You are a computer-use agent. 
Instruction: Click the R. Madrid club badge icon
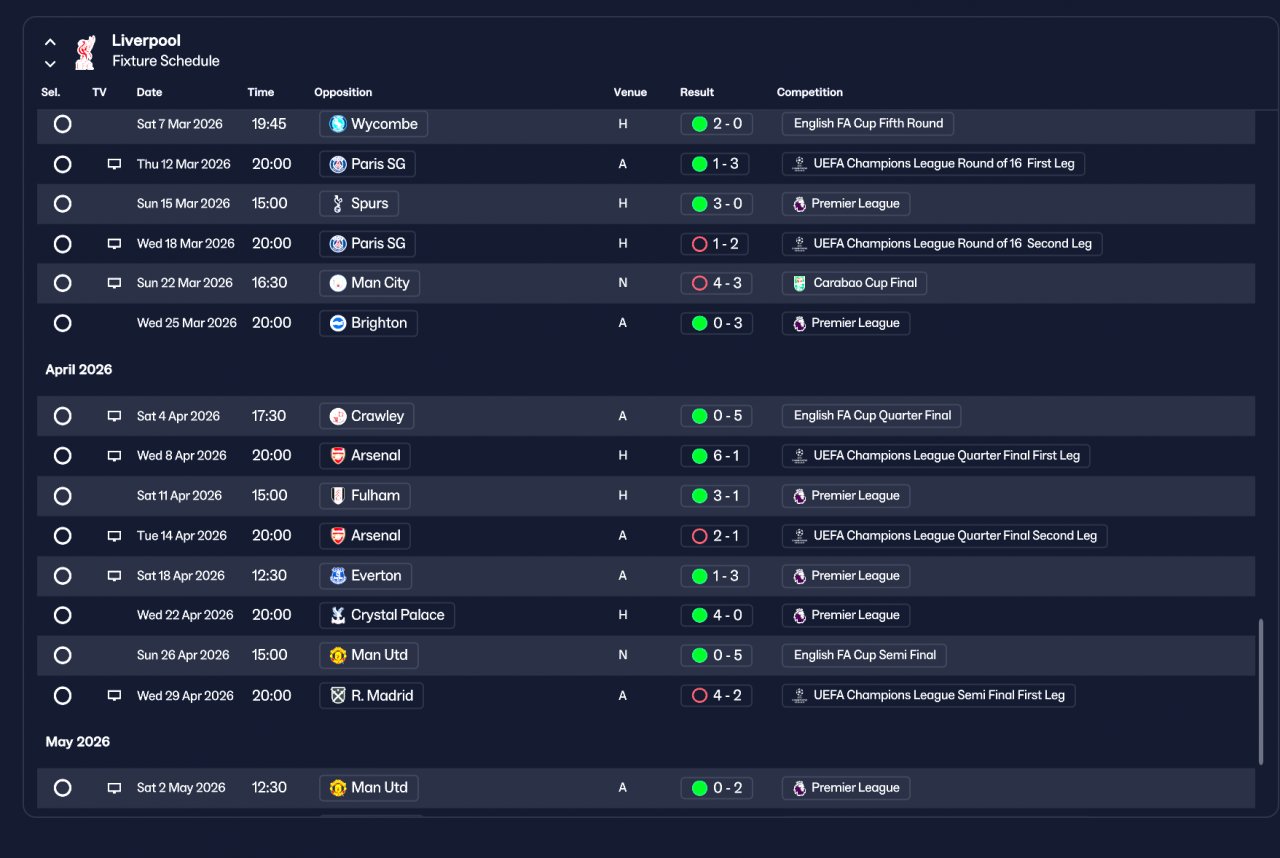coord(338,696)
